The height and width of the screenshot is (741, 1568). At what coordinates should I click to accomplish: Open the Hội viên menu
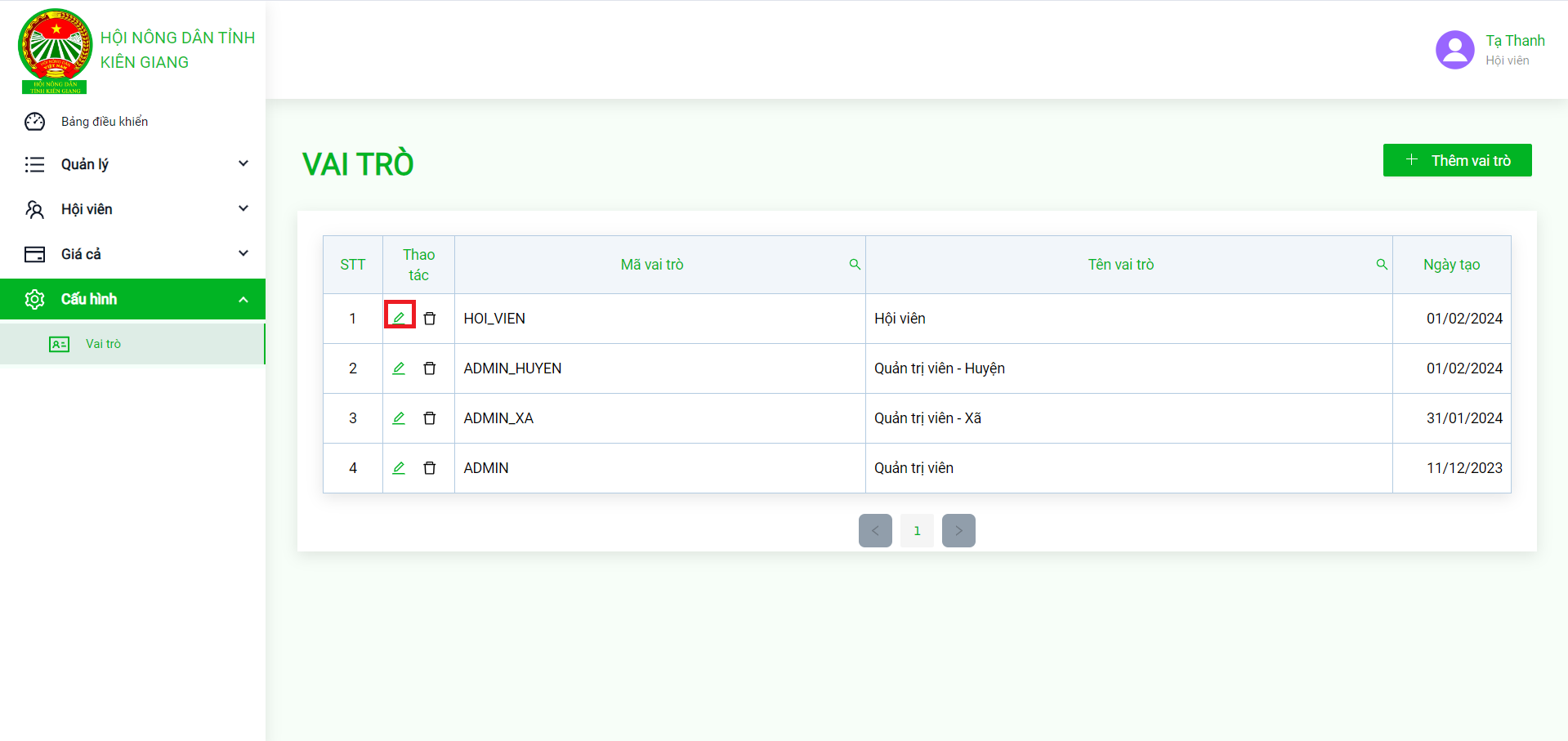click(132, 209)
